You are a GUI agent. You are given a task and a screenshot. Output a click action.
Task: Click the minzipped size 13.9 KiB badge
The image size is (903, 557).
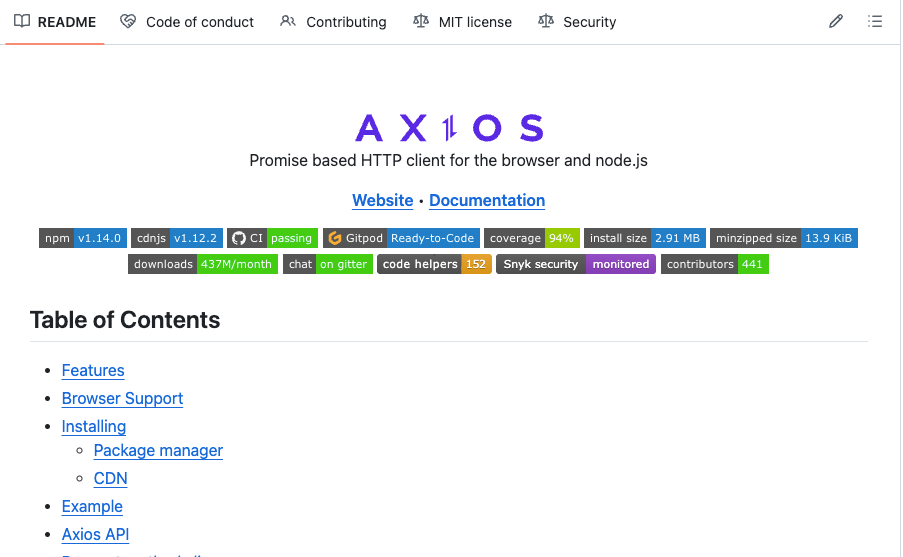click(784, 238)
